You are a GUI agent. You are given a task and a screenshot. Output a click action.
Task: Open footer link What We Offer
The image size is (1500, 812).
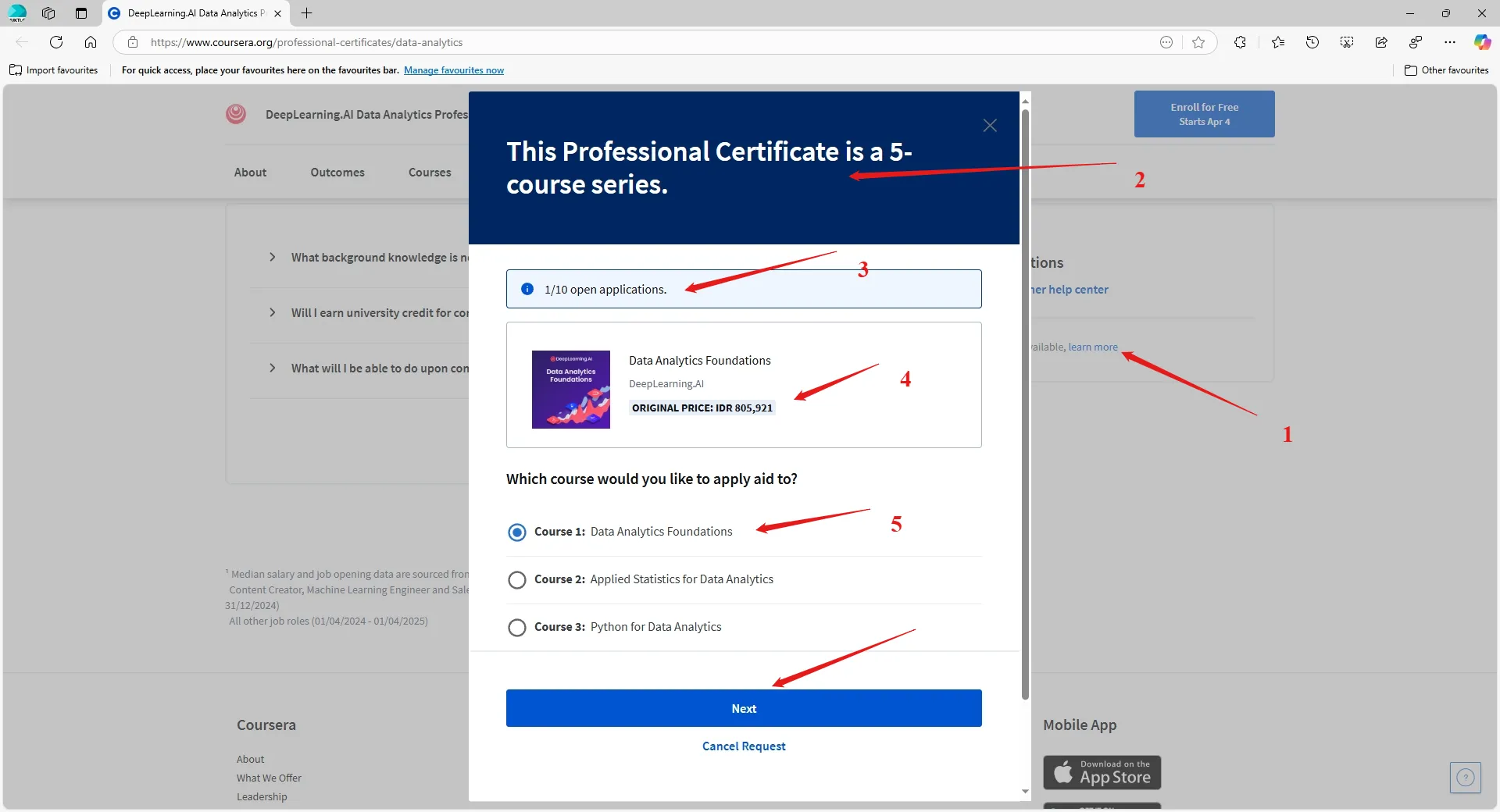pyautogui.click(x=269, y=778)
